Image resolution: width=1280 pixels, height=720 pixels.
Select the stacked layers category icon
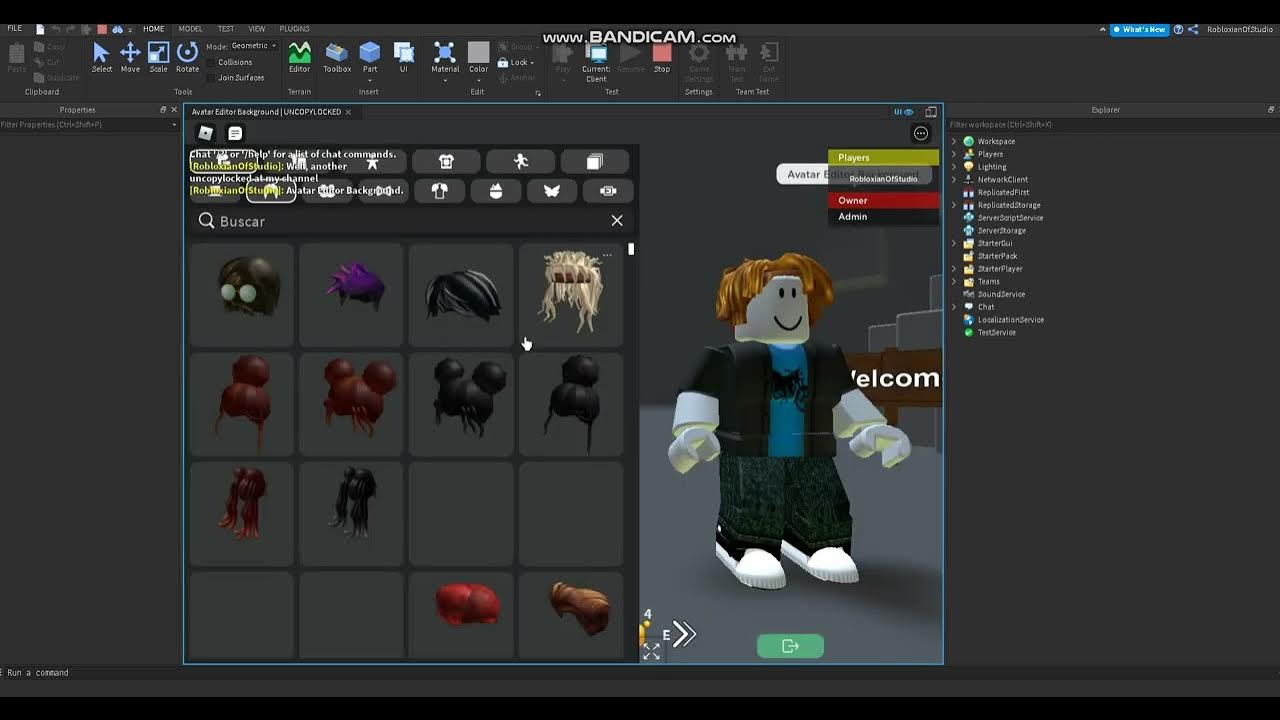click(x=595, y=161)
